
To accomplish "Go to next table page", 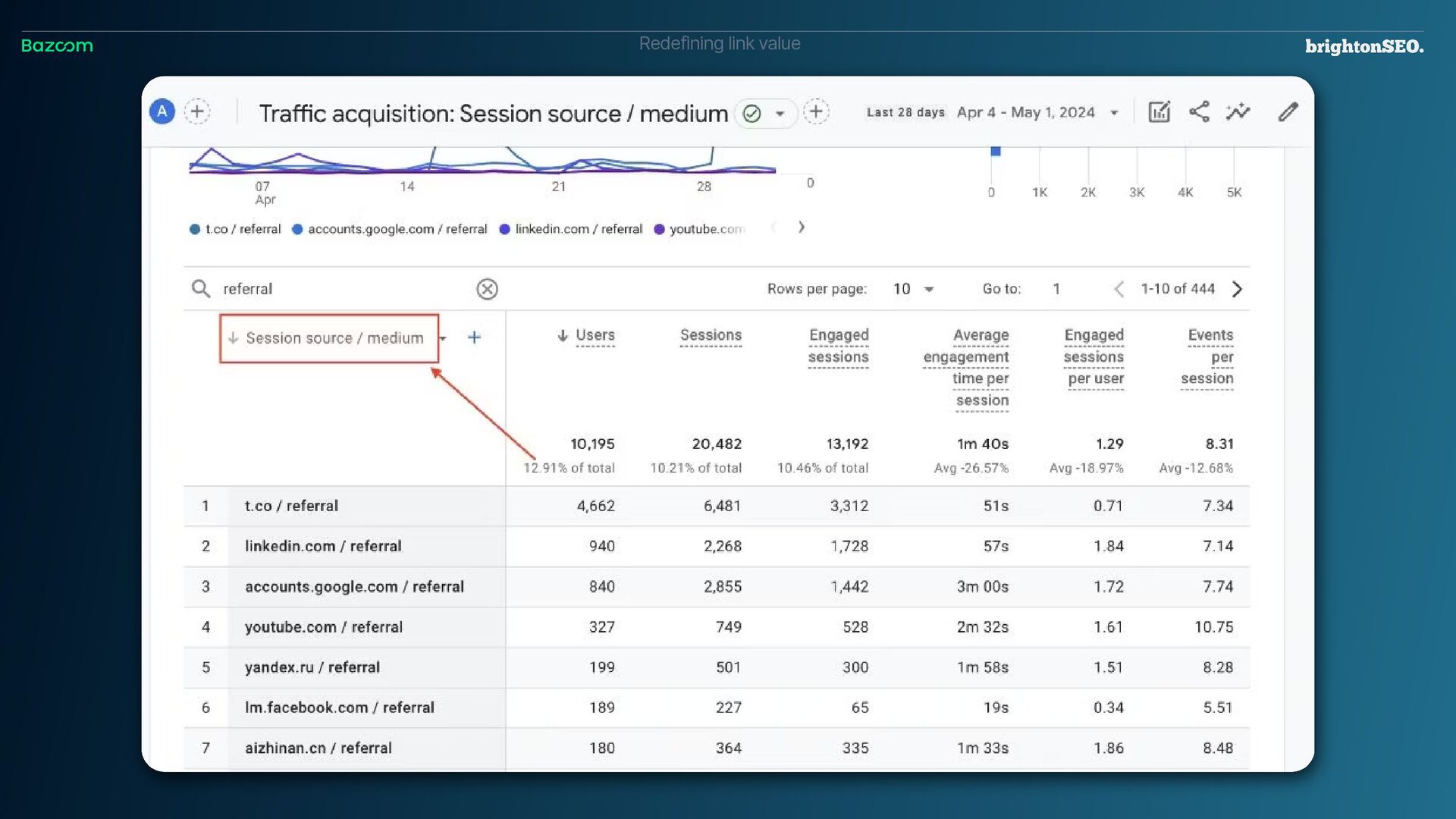I will click(x=1237, y=289).
